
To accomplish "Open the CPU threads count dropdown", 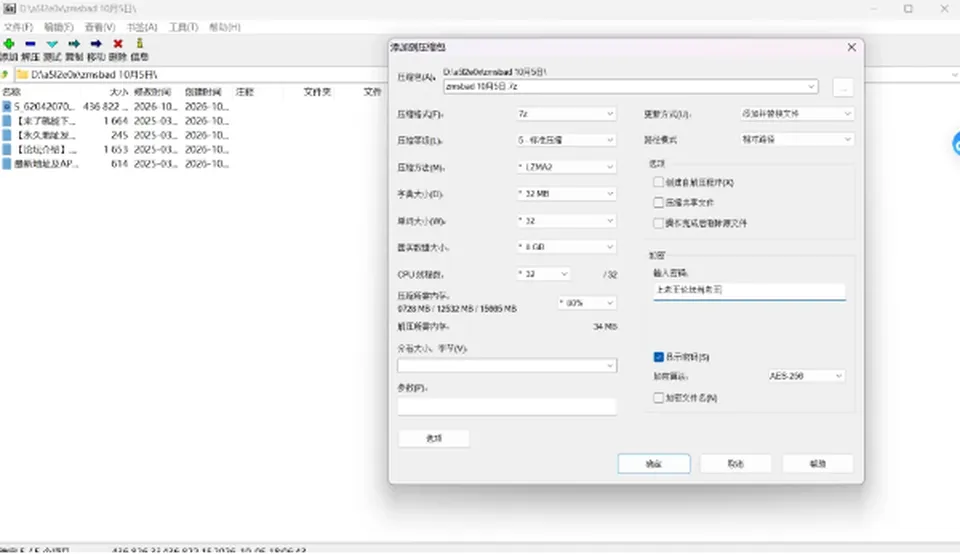I will (x=544, y=274).
